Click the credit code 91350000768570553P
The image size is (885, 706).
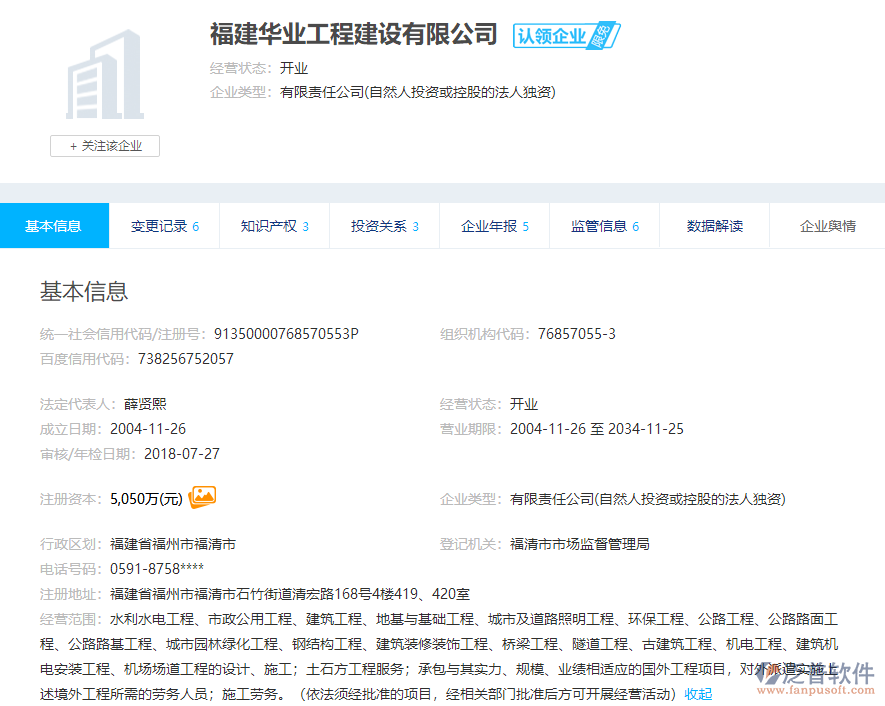tap(286, 334)
